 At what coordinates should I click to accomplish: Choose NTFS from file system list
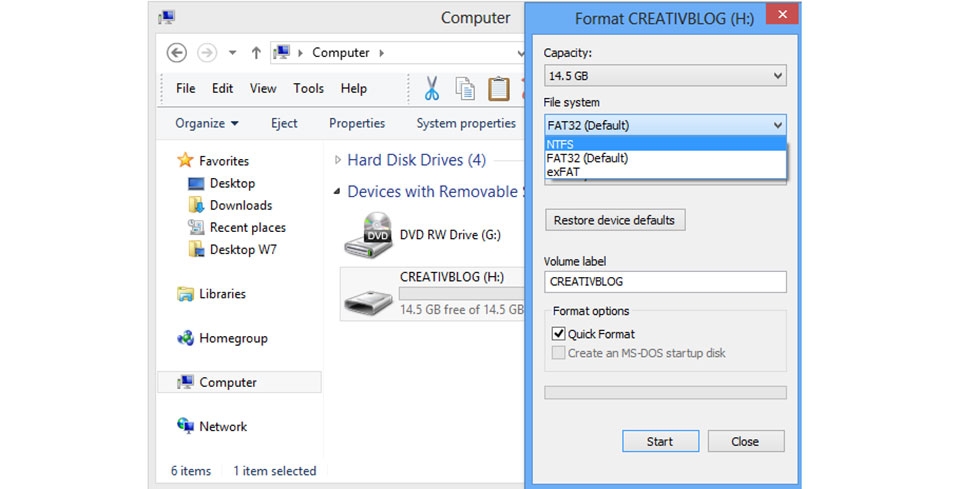tap(665, 144)
